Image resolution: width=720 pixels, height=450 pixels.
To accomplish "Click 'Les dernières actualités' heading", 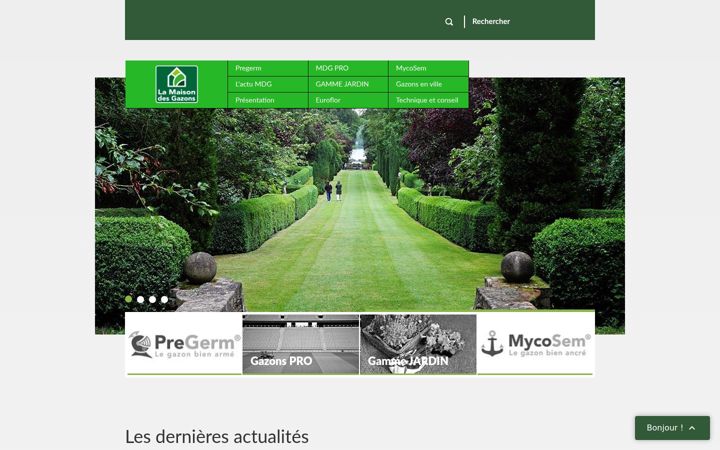I will (x=217, y=437).
